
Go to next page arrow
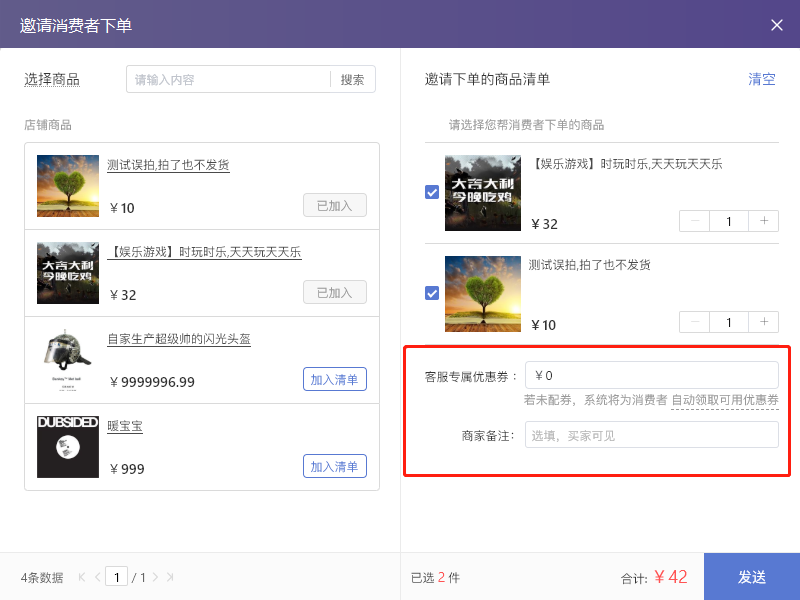[155, 577]
